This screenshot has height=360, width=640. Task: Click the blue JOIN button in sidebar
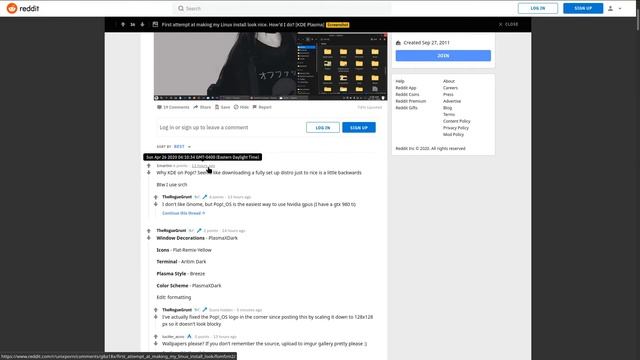click(x=443, y=56)
